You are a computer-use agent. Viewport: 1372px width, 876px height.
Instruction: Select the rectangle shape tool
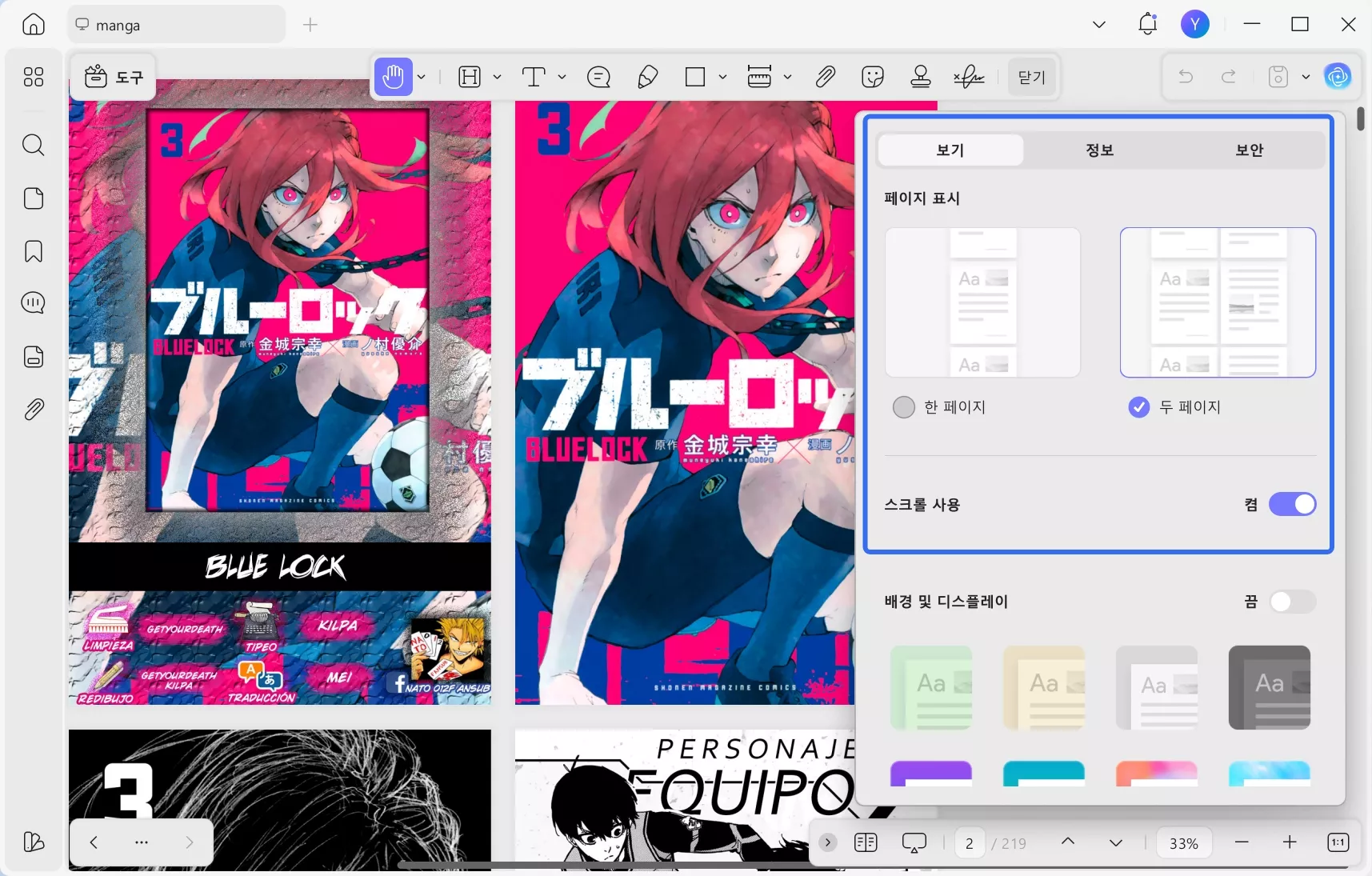point(695,77)
